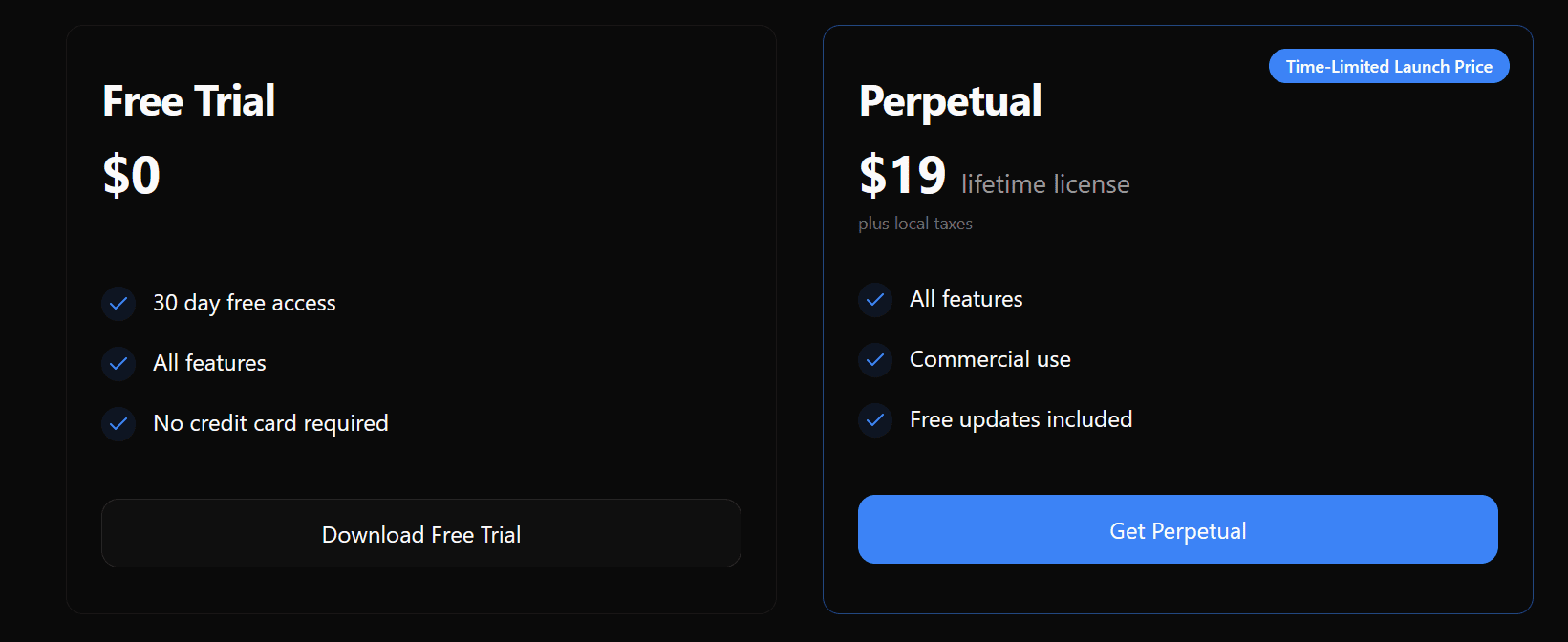The height and width of the screenshot is (642, 1568).
Task: Click the checkmark beside 30 day free access
Action: pyautogui.click(x=118, y=304)
